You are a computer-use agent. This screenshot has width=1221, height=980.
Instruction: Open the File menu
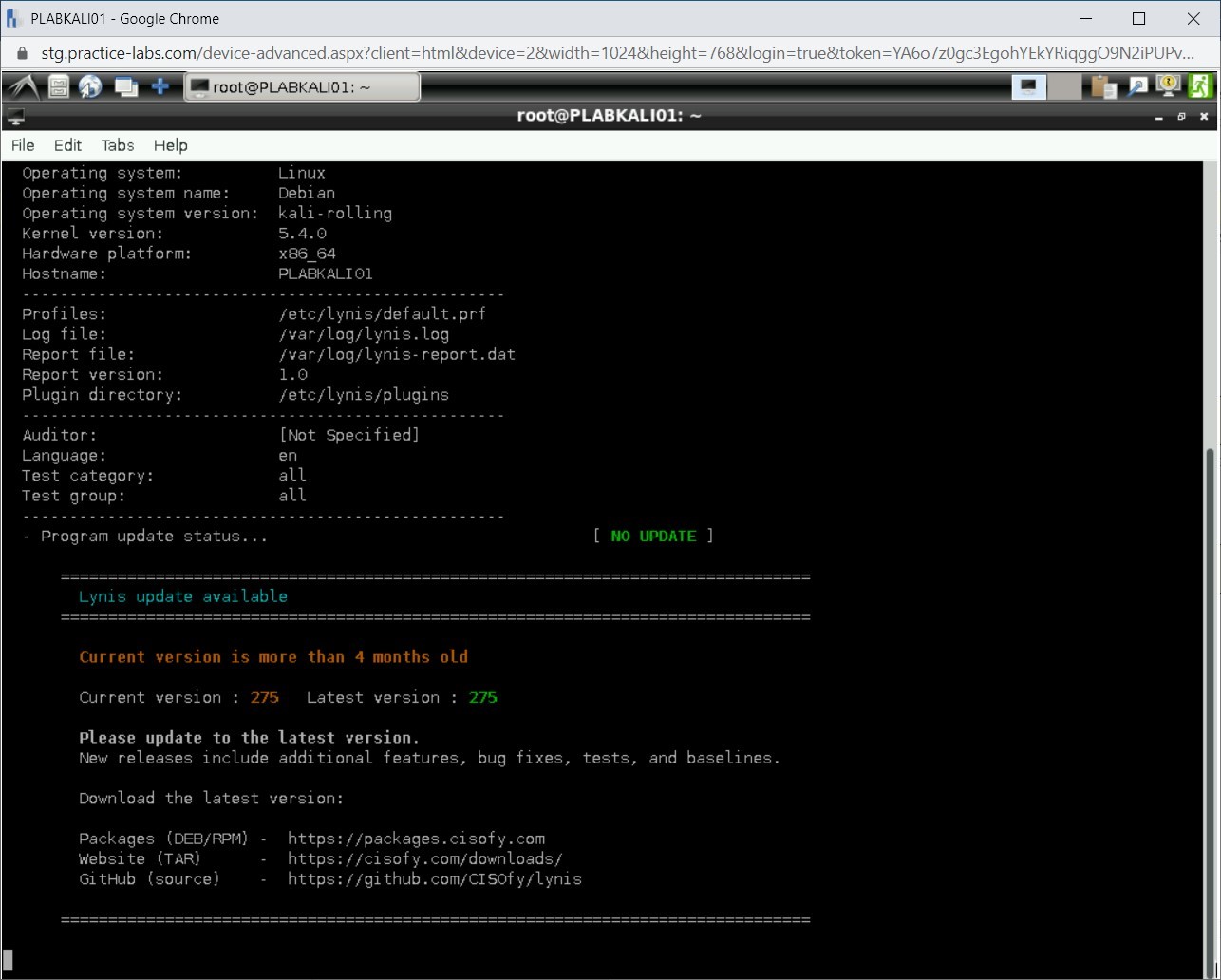tap(23, 145)
